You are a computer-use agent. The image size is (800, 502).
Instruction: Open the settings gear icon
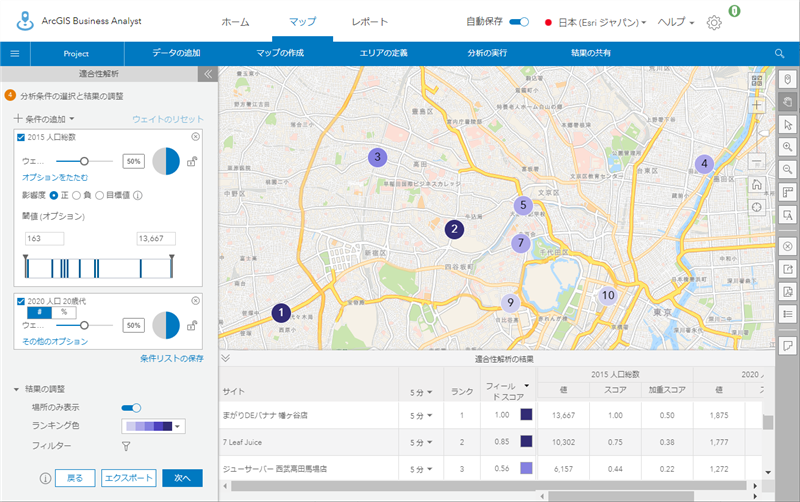(714, 22)
